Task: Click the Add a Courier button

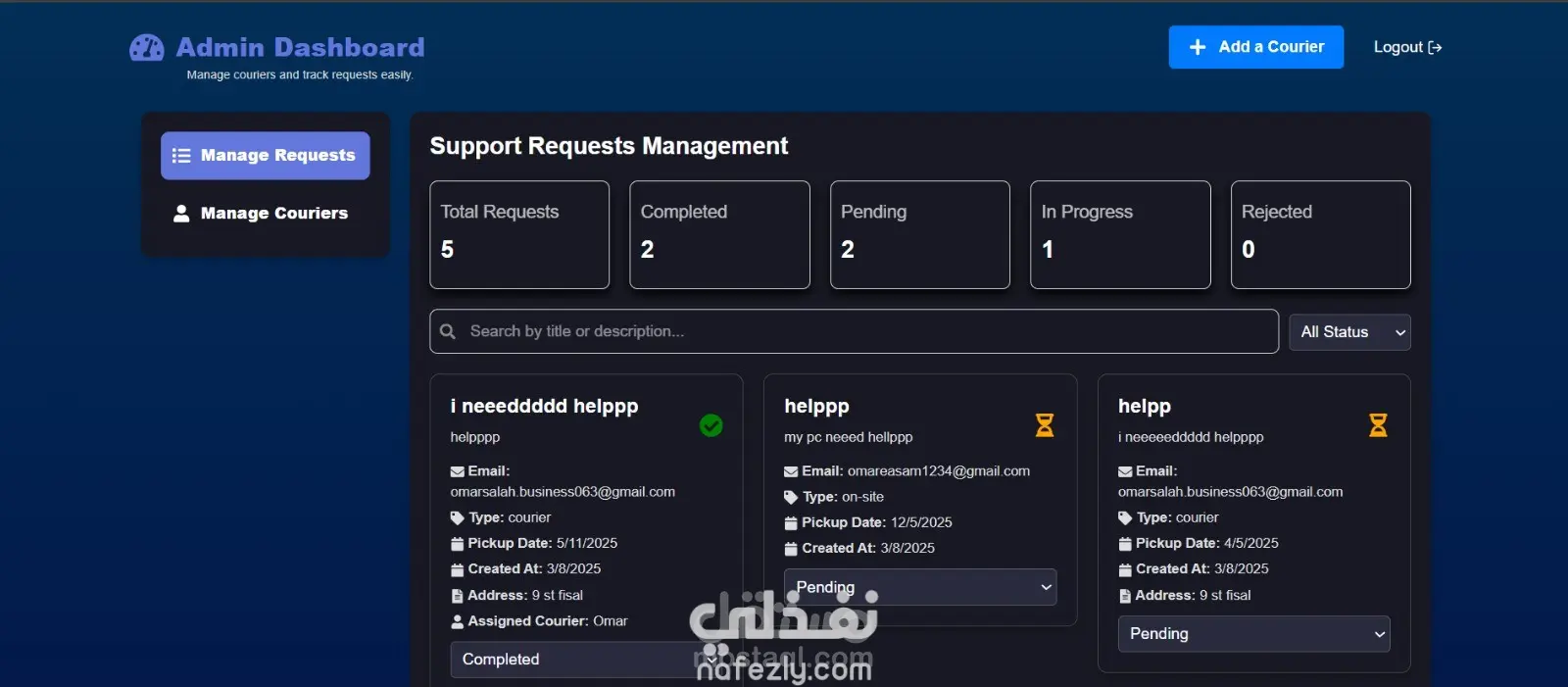Action: [x=1255, y=47]
